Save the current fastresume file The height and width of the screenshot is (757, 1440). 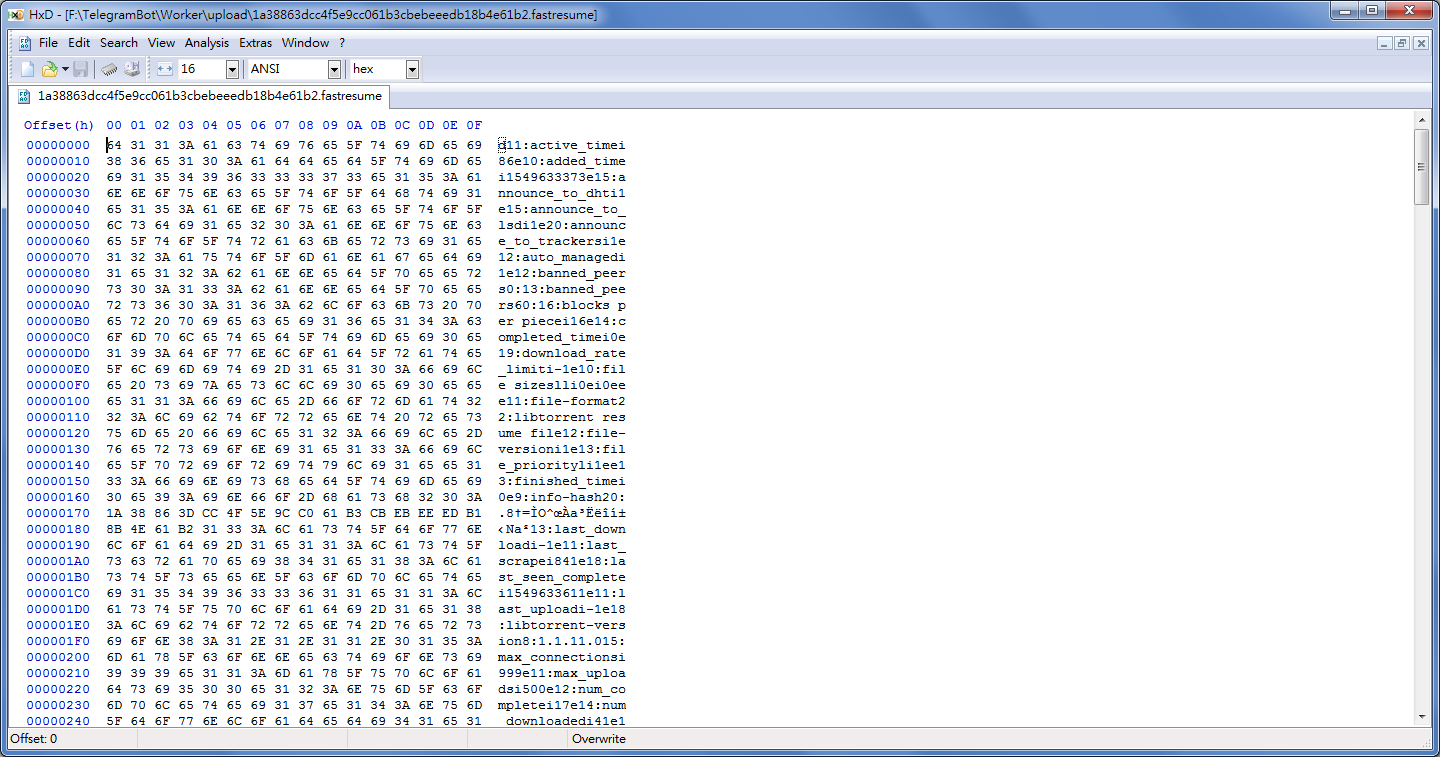[x=81, y=68]
